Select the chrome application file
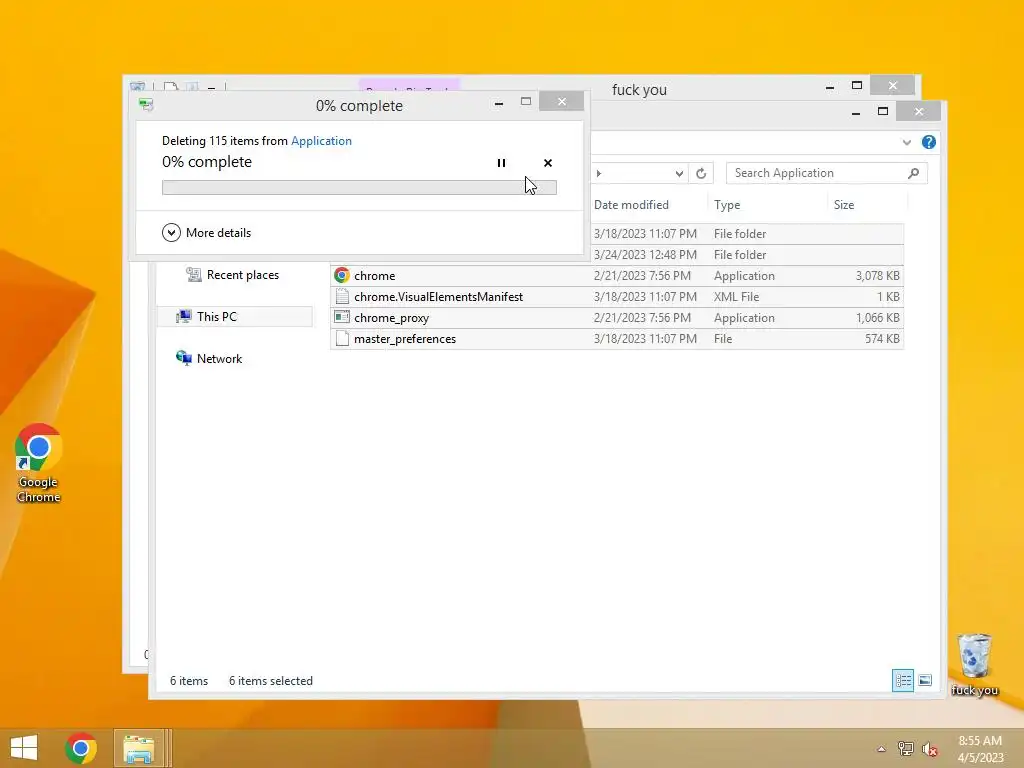Viewport: 1024px width, 768px height. pos(617,276)
